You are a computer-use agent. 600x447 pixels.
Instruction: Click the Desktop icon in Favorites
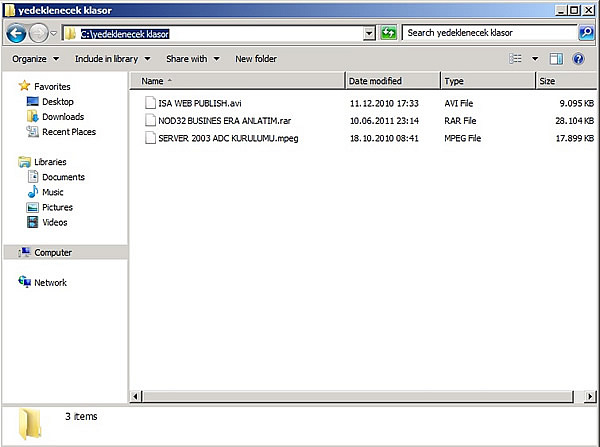(33, 101)
